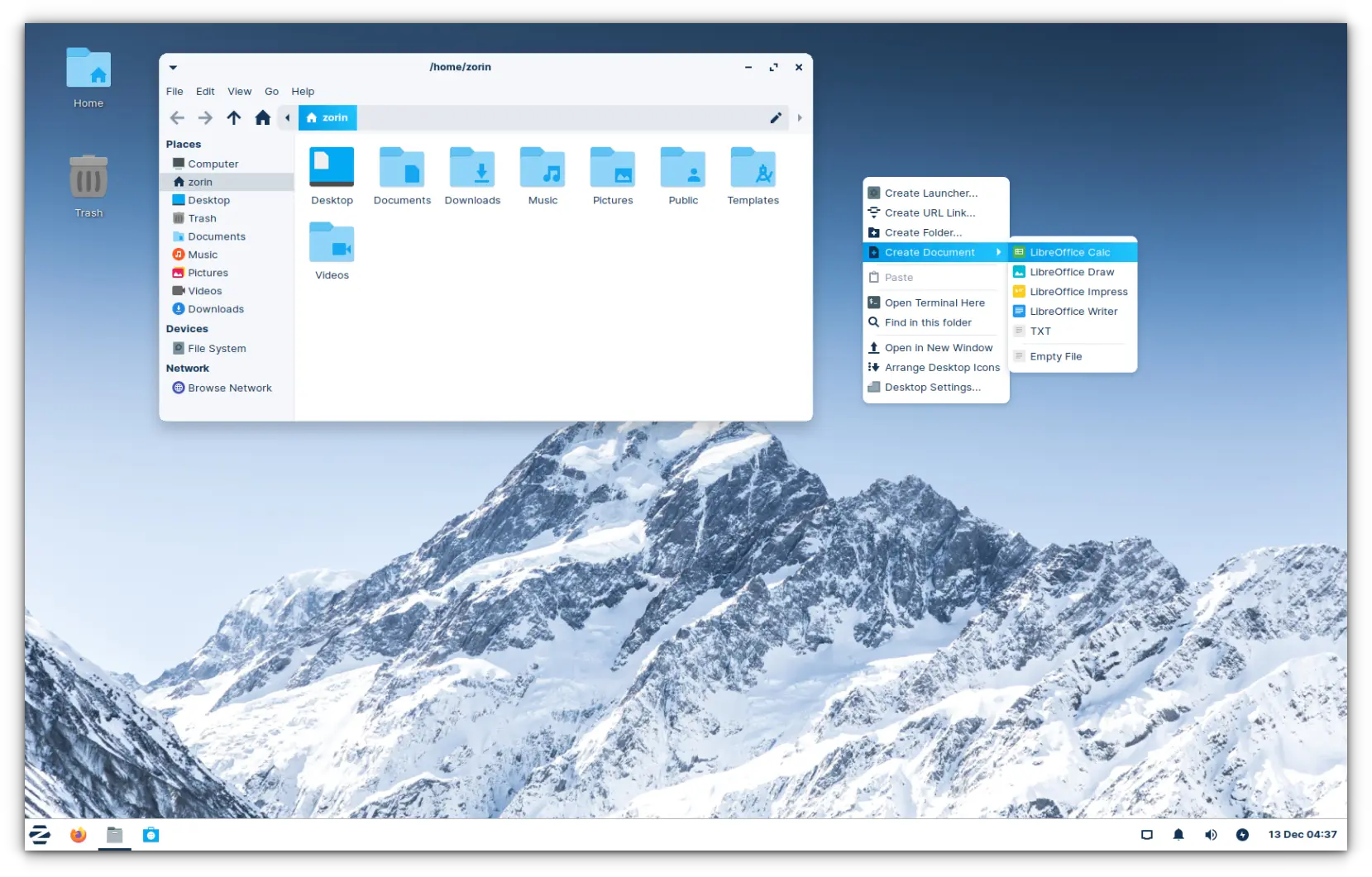Choose Create URL Link... in context menu
1372x877 pixels.
[935, 213]
